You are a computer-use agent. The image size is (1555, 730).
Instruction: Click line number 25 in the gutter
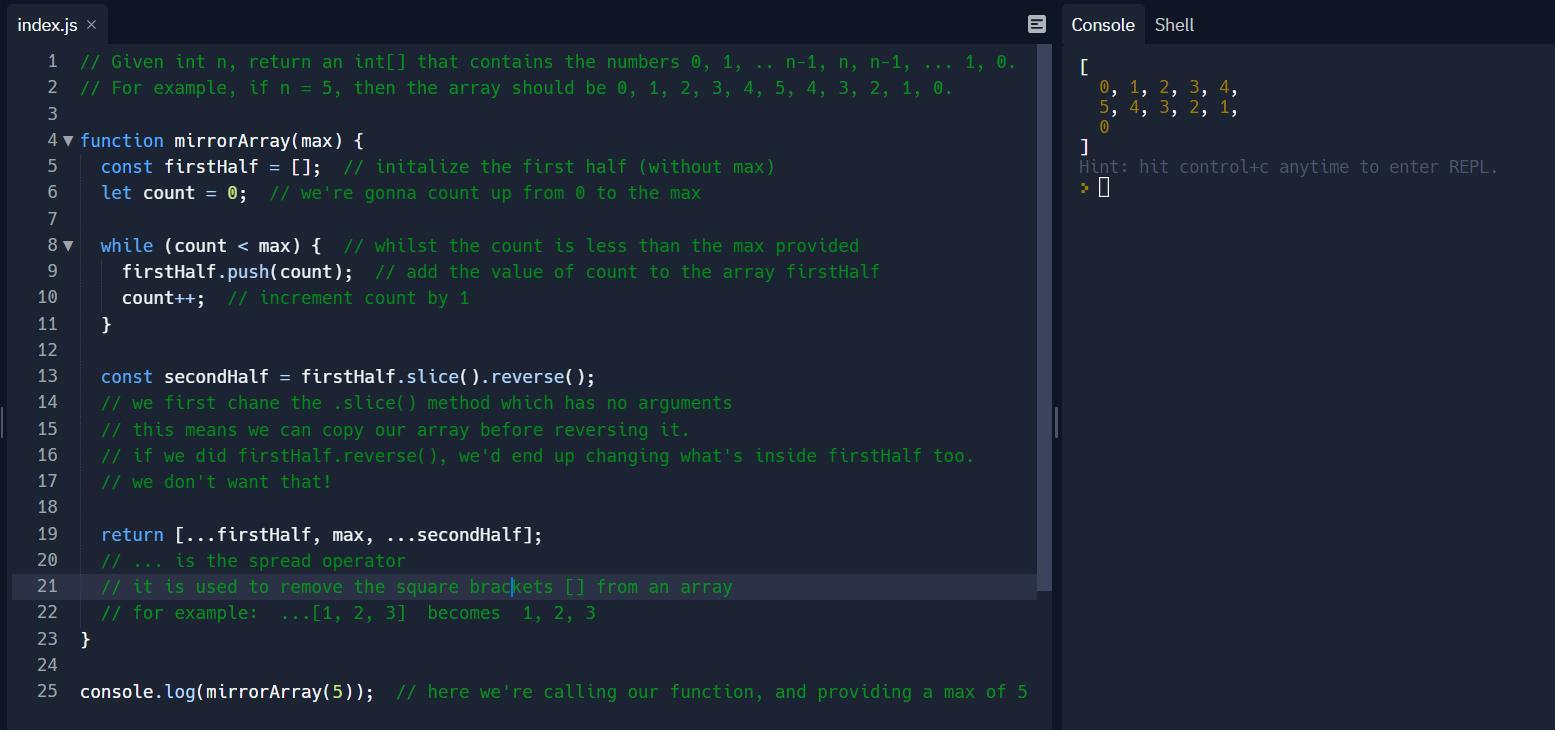[x=47, y=692]
